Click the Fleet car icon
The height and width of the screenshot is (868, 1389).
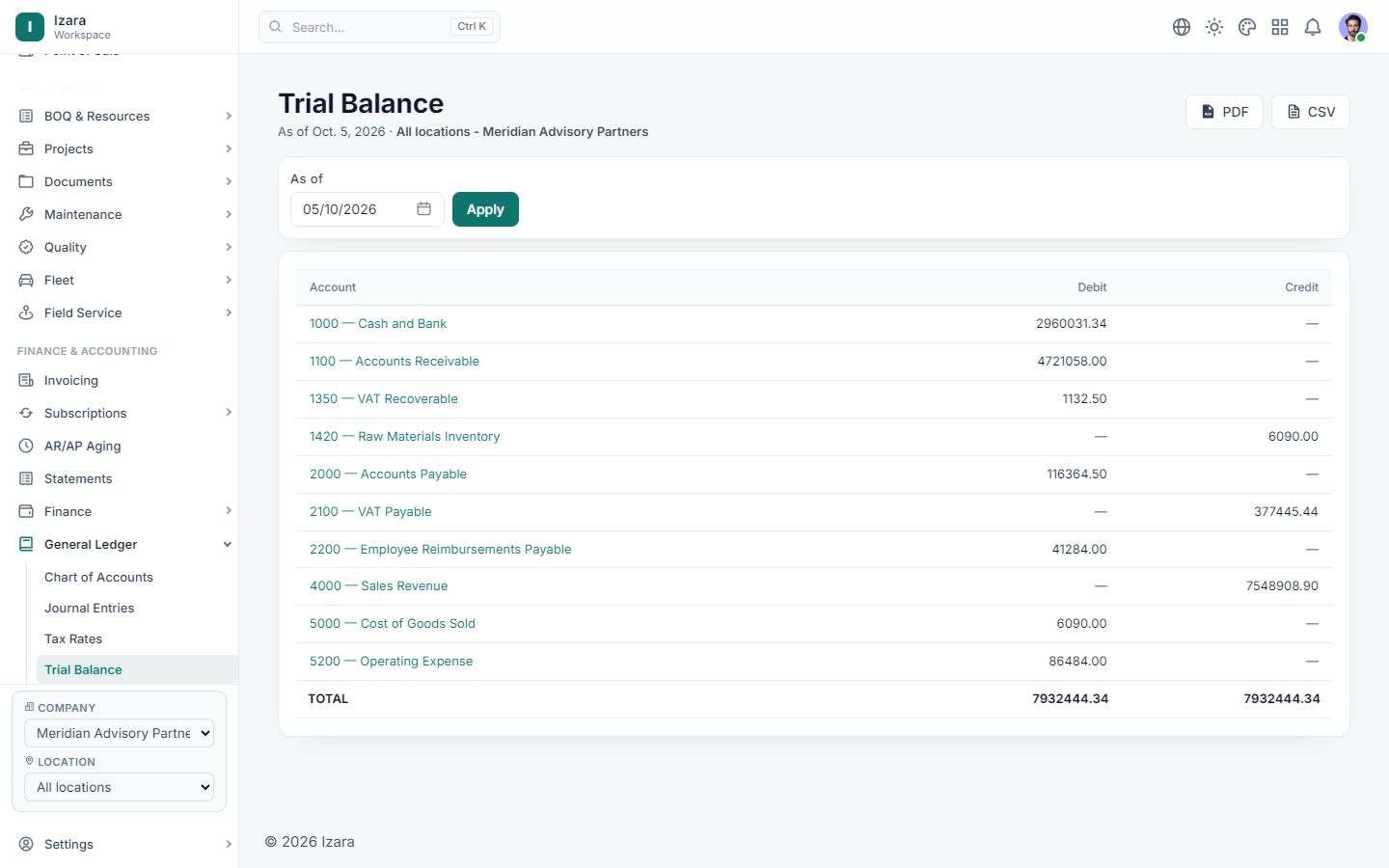(x=26, y=280)
